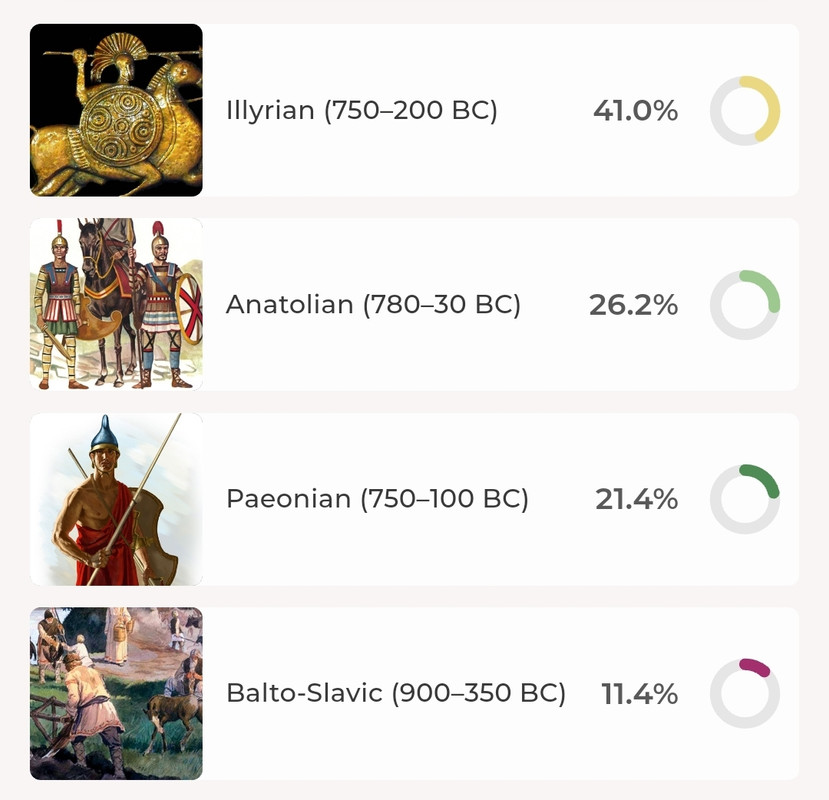Click the 26.2% Anatolian percentage
829x800 pixels.
633,305
